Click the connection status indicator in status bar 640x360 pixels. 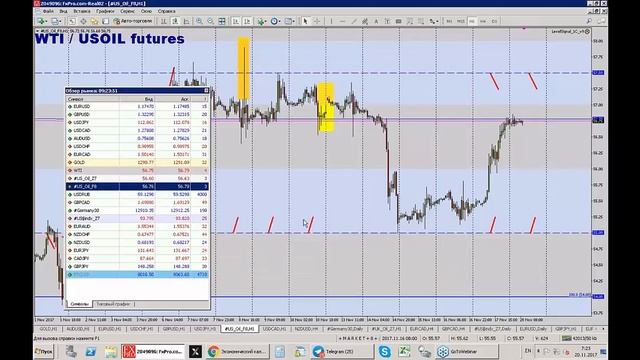click(579, 338)
